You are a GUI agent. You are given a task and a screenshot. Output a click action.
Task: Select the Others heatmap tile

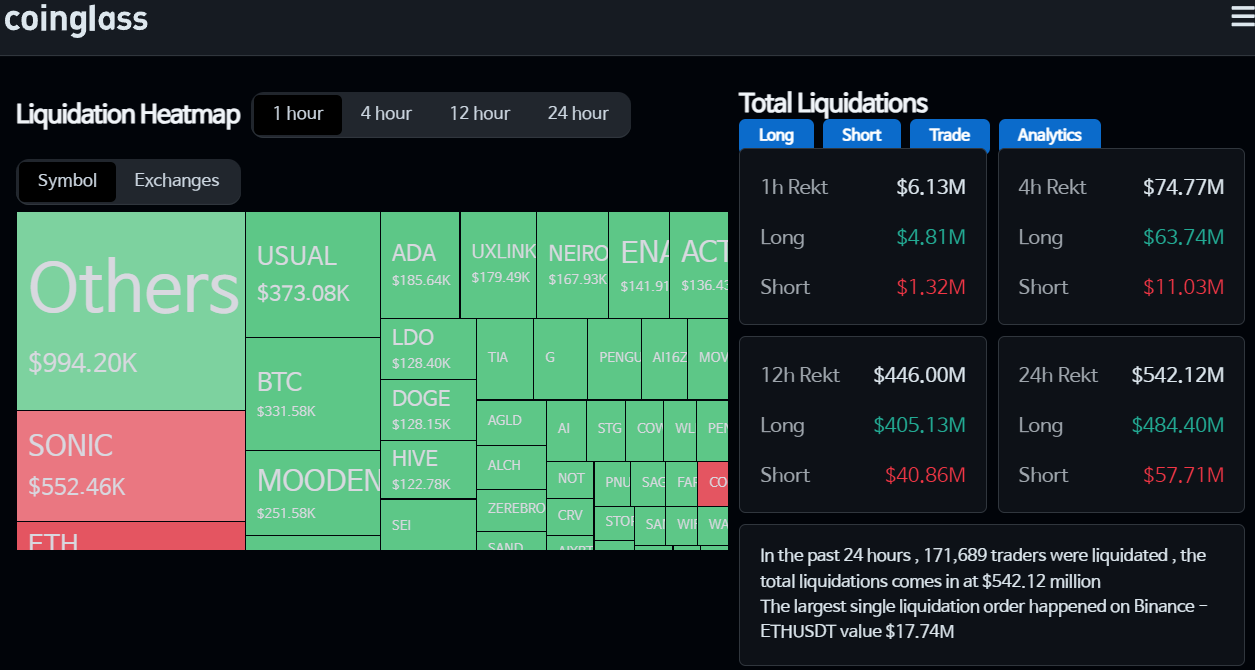[131, 311]
